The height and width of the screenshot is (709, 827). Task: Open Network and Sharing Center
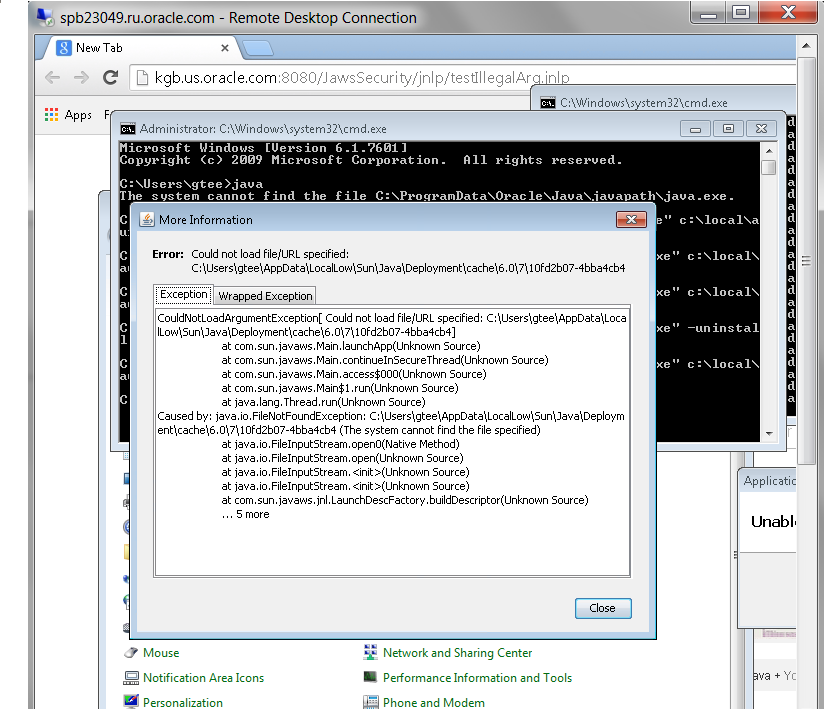(457, 653)
